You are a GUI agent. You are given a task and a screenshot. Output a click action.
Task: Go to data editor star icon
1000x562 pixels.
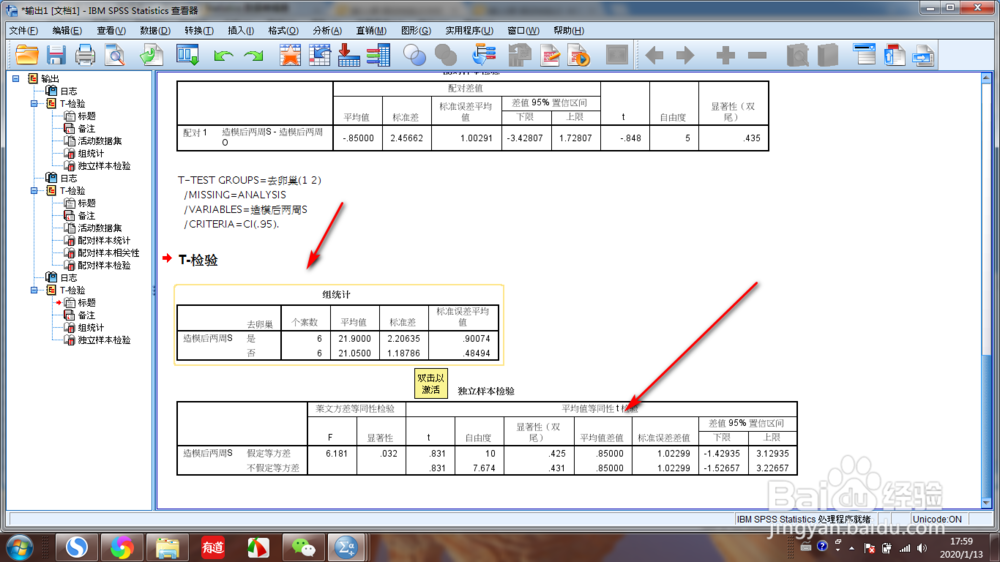coord(290,55)
